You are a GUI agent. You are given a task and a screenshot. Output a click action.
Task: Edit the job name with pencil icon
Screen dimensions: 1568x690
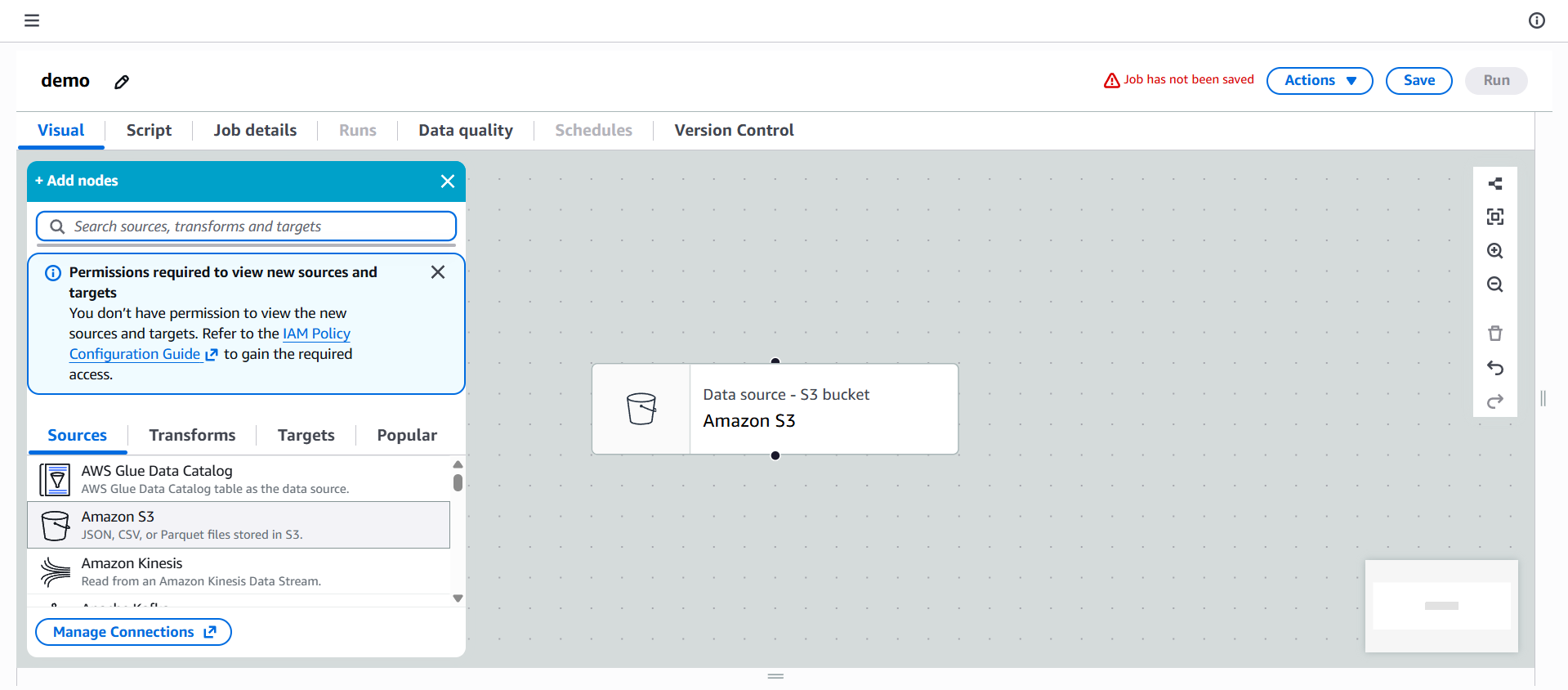pyautogui.click(x=122, y=82)
